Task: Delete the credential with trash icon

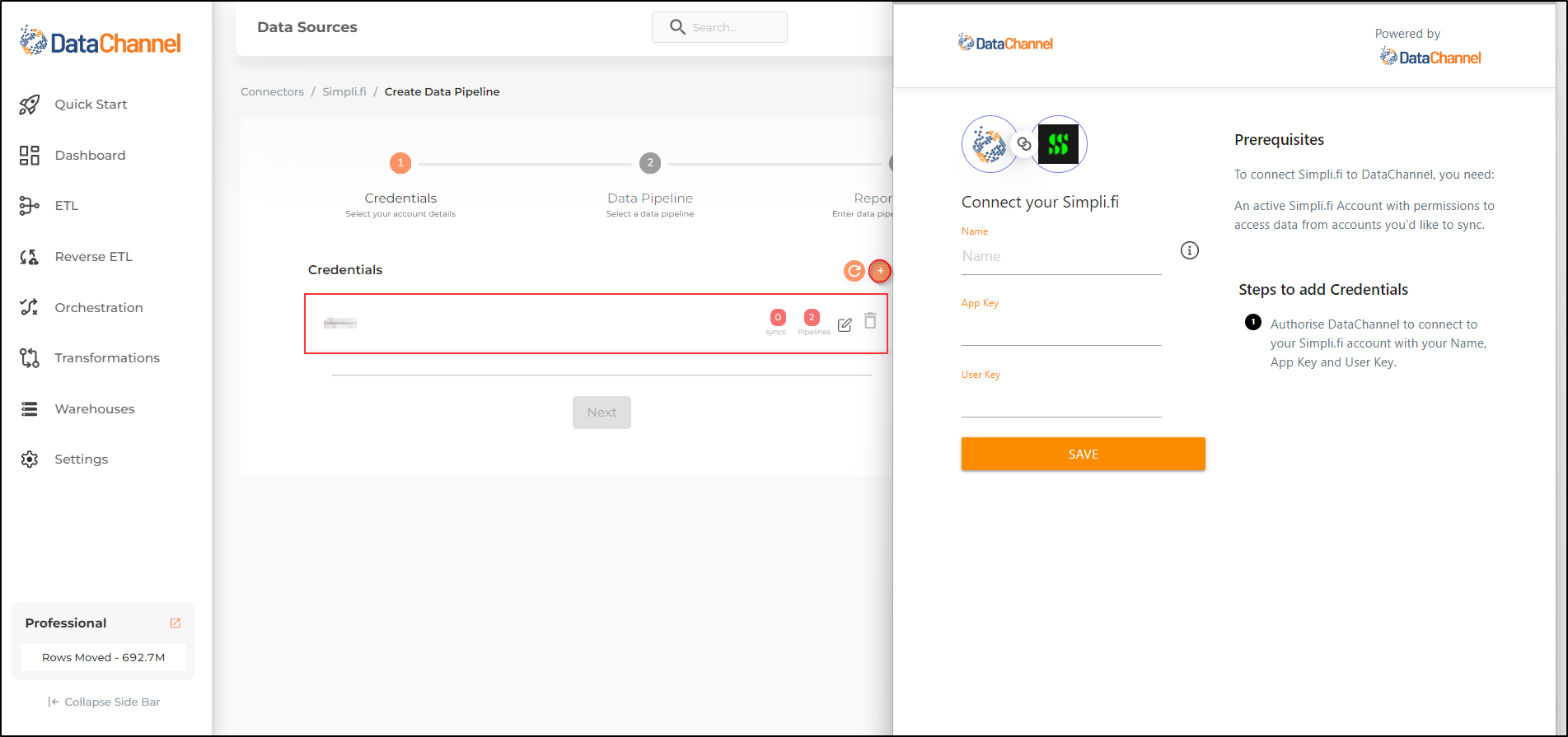Action: click(870, 320)
